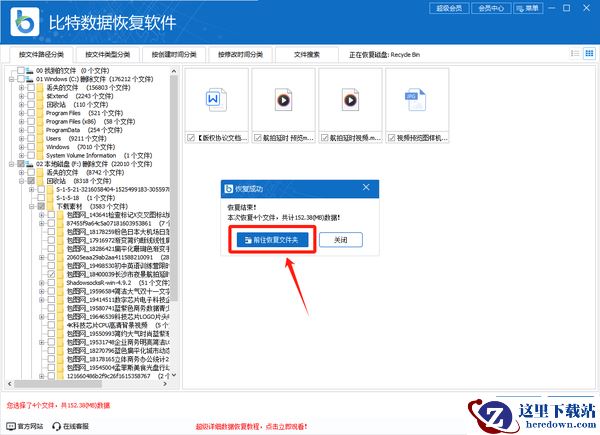Toggle the 02 本地磁盘 (F:) checkbox
The width and height of the screenshot is (600, 435).
point(21,164)
